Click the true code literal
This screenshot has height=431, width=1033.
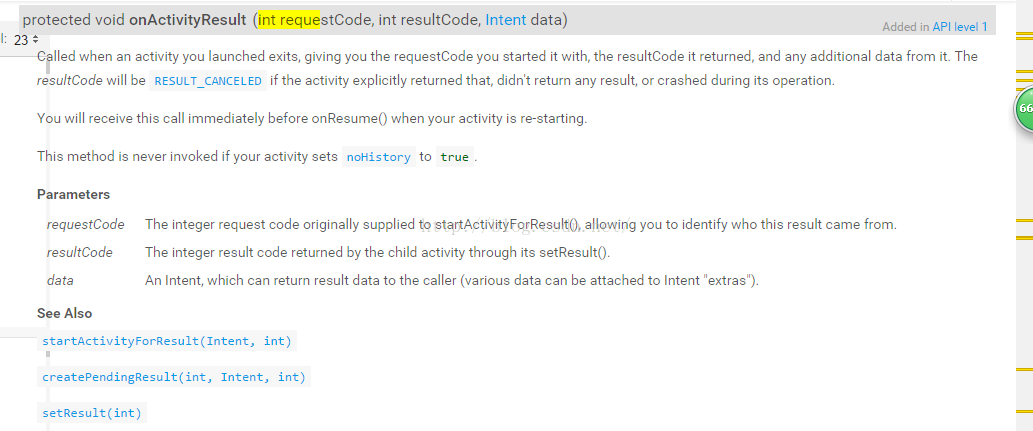455,157
